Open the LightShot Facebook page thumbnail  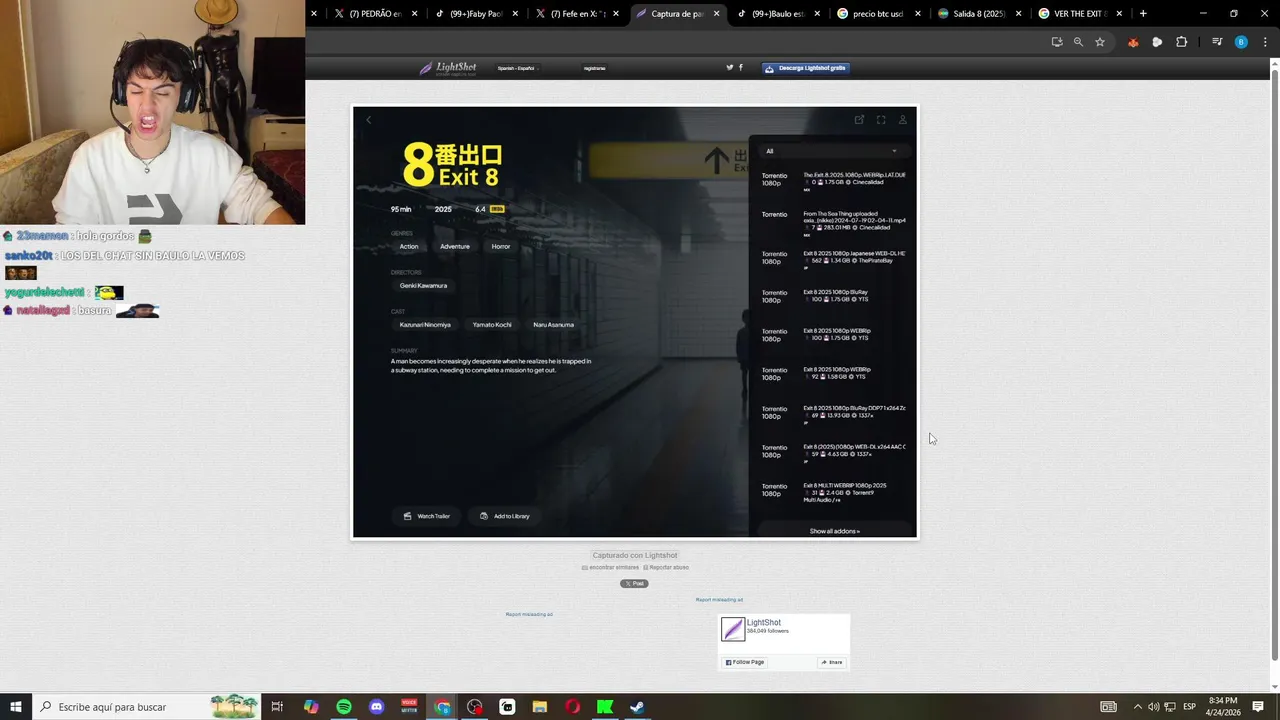click(x=733, y=629)
